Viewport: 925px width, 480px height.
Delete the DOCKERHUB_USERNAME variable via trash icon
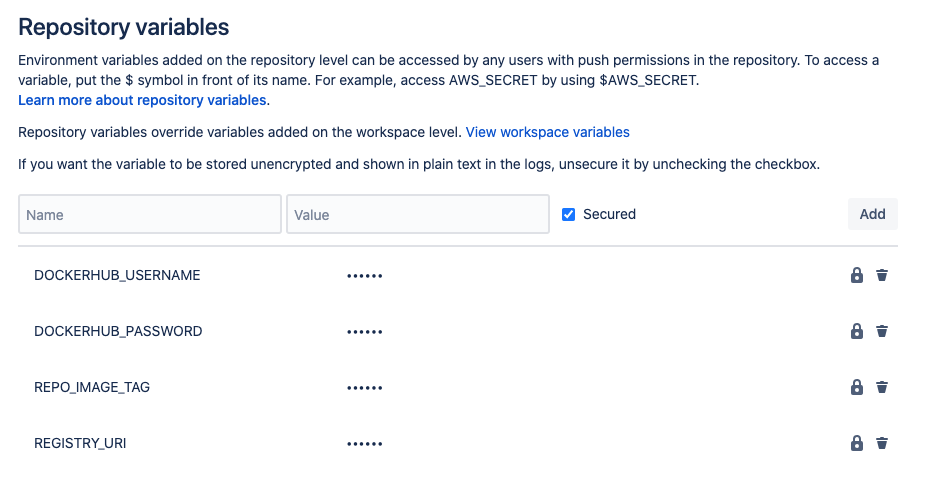tap(882, 275)
